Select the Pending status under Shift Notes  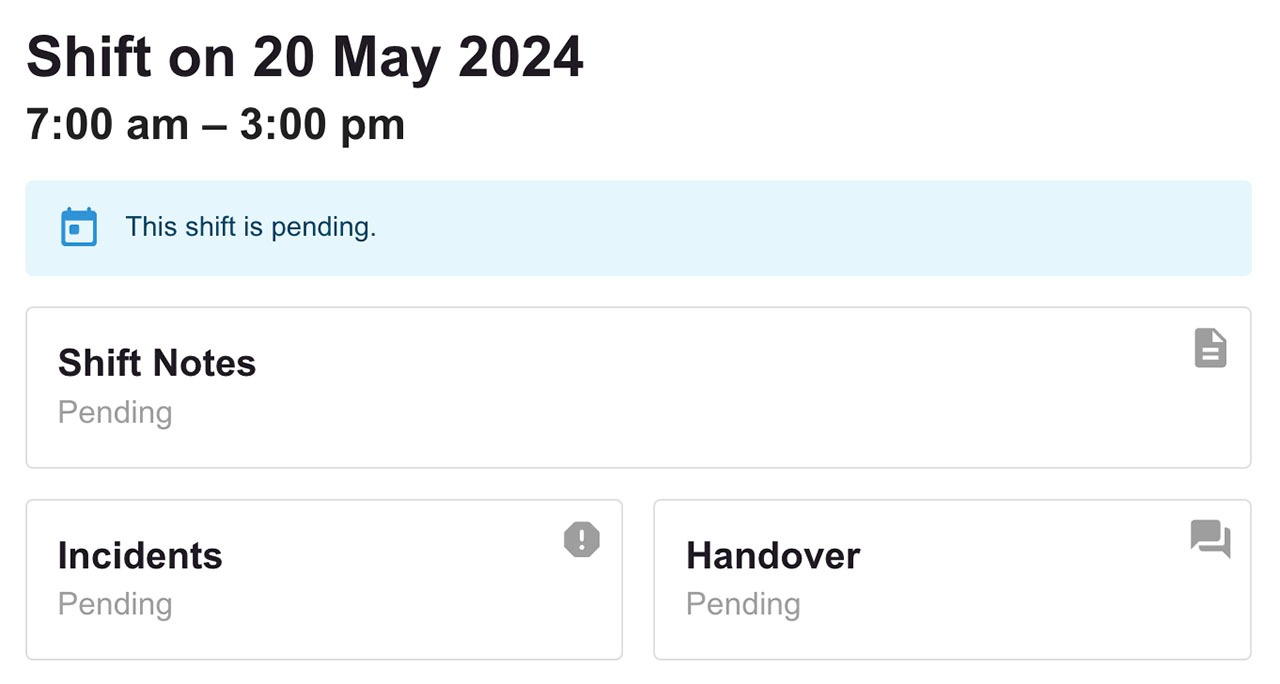click(115, 412)
